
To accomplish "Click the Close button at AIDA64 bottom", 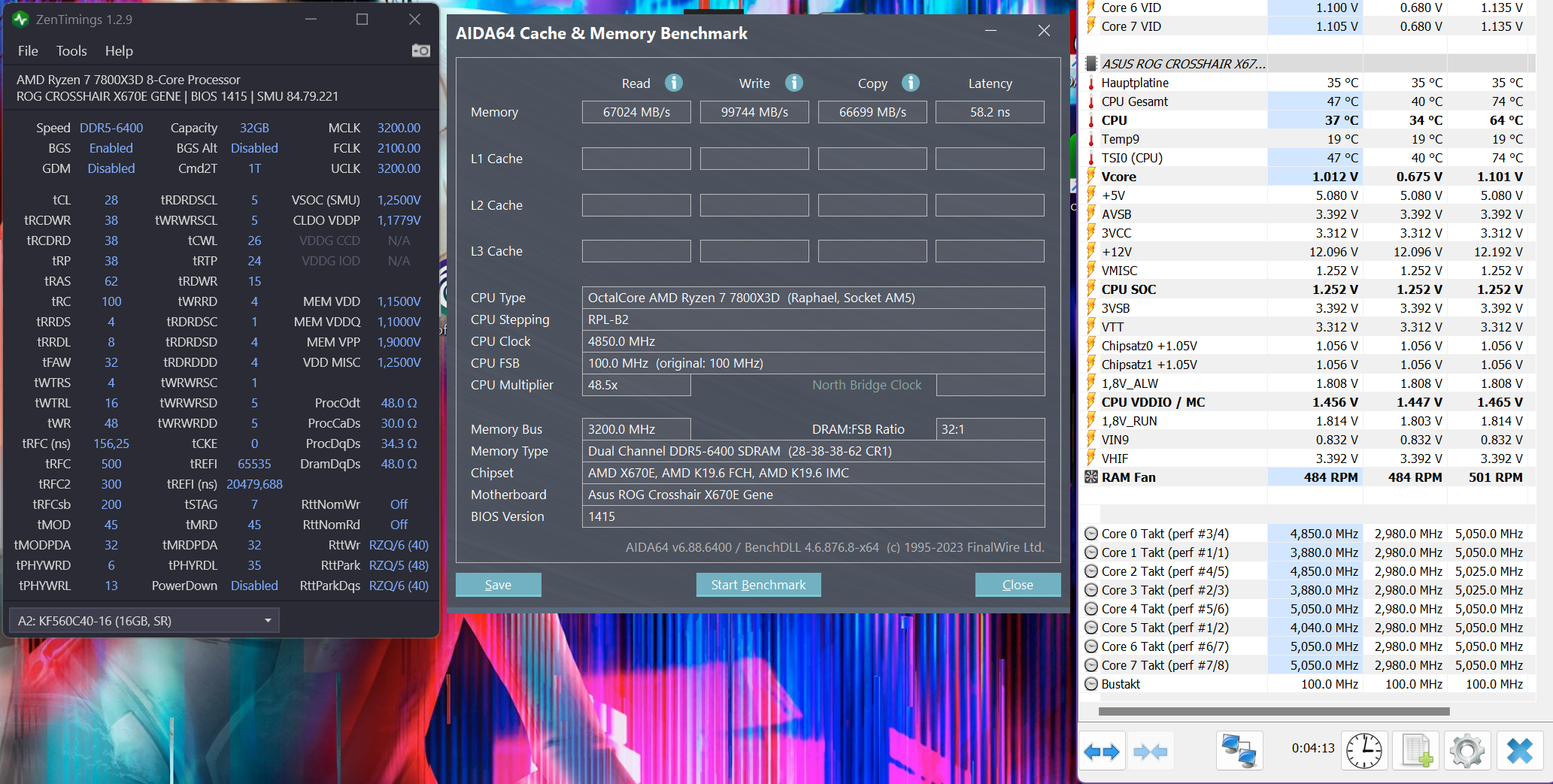I will point(1018,585).
